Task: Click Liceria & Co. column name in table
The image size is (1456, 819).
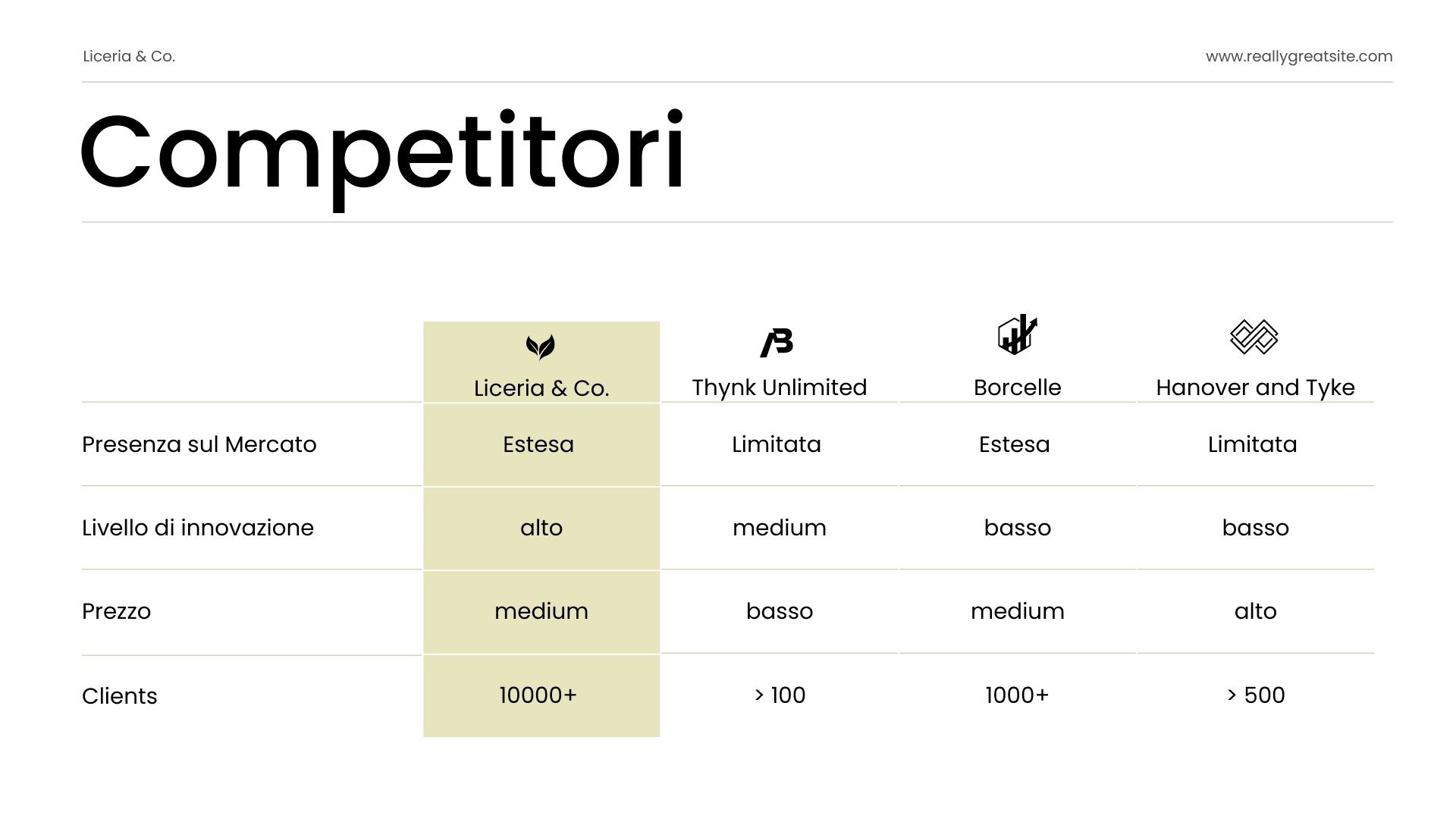Action: click(541, 388)
